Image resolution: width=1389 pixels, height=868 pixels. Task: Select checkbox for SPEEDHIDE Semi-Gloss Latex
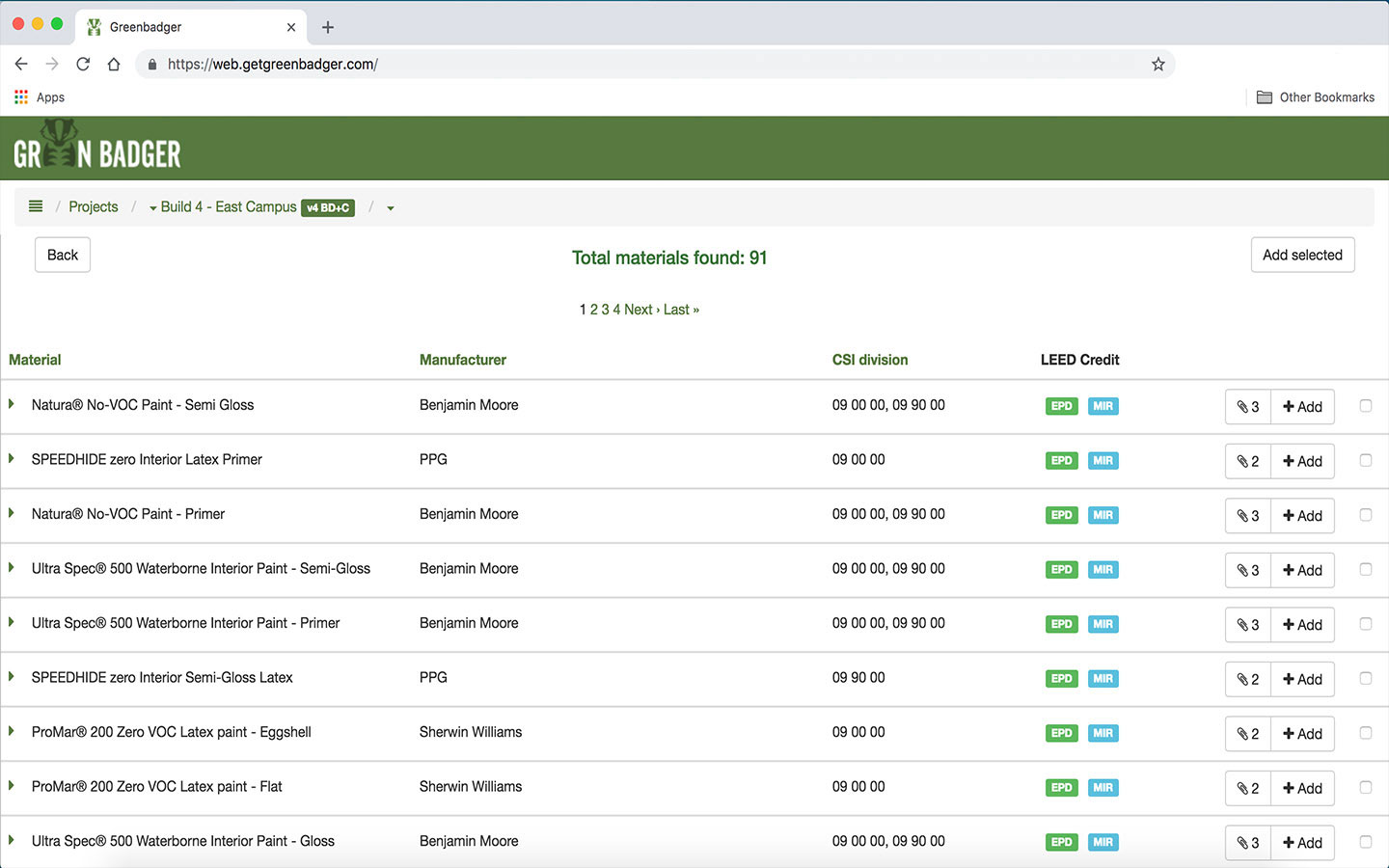[1366, 678]
